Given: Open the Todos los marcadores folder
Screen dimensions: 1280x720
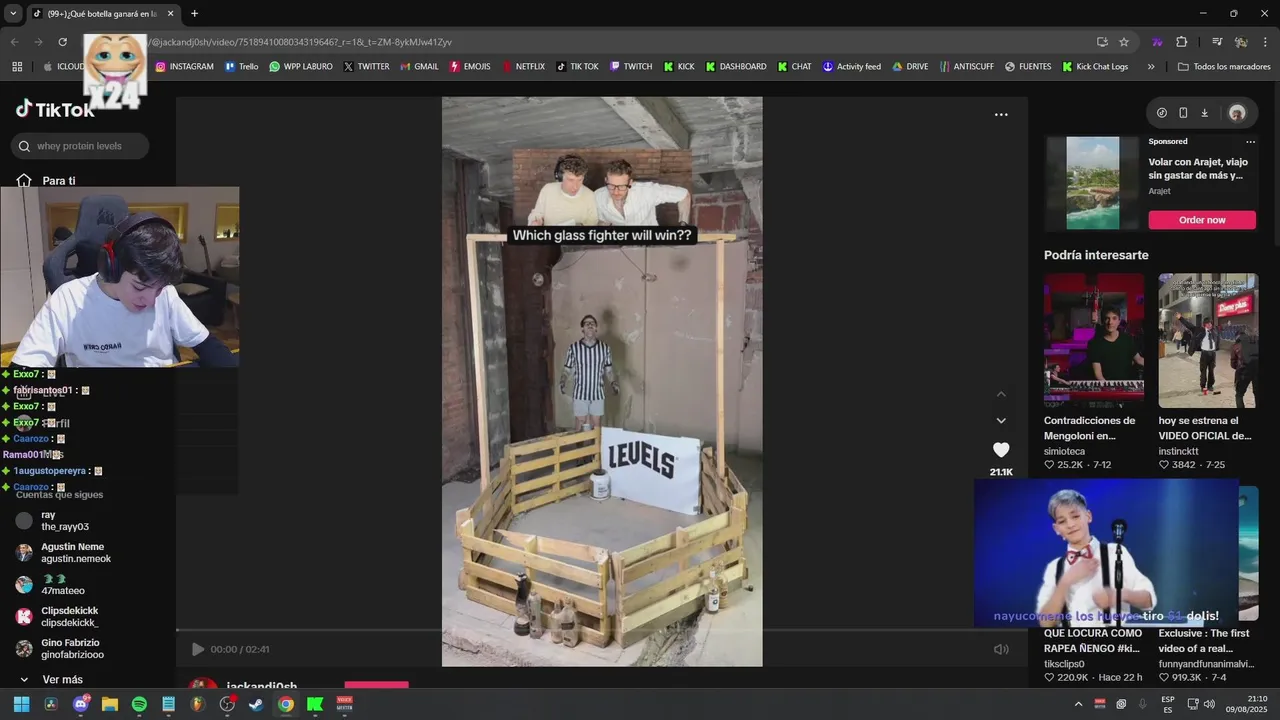Looking at the screenshot, I should 1224,67.
